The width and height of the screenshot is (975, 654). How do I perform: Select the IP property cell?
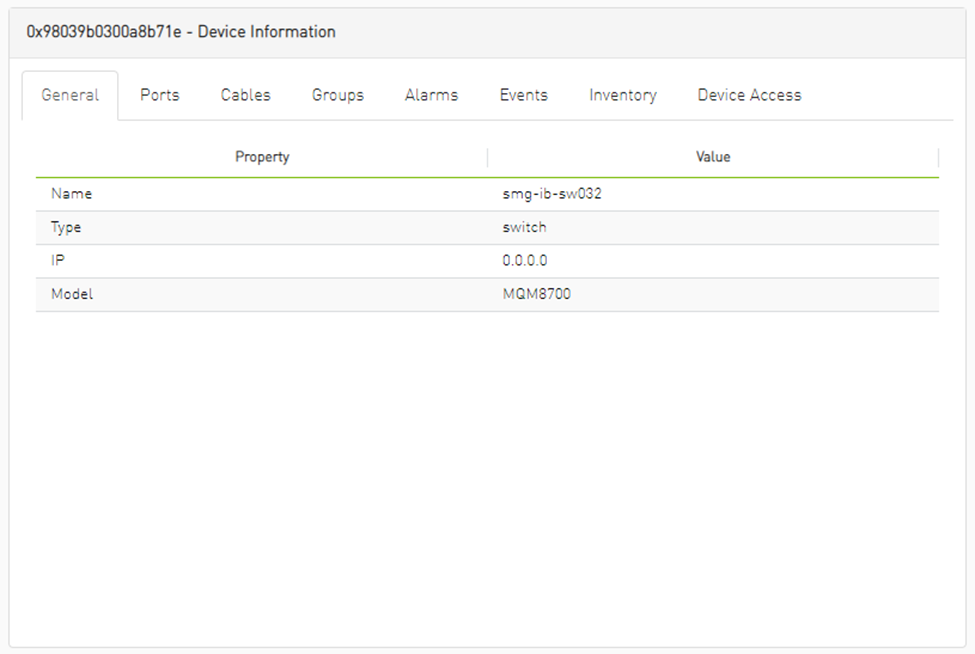(x=57, y=261)
